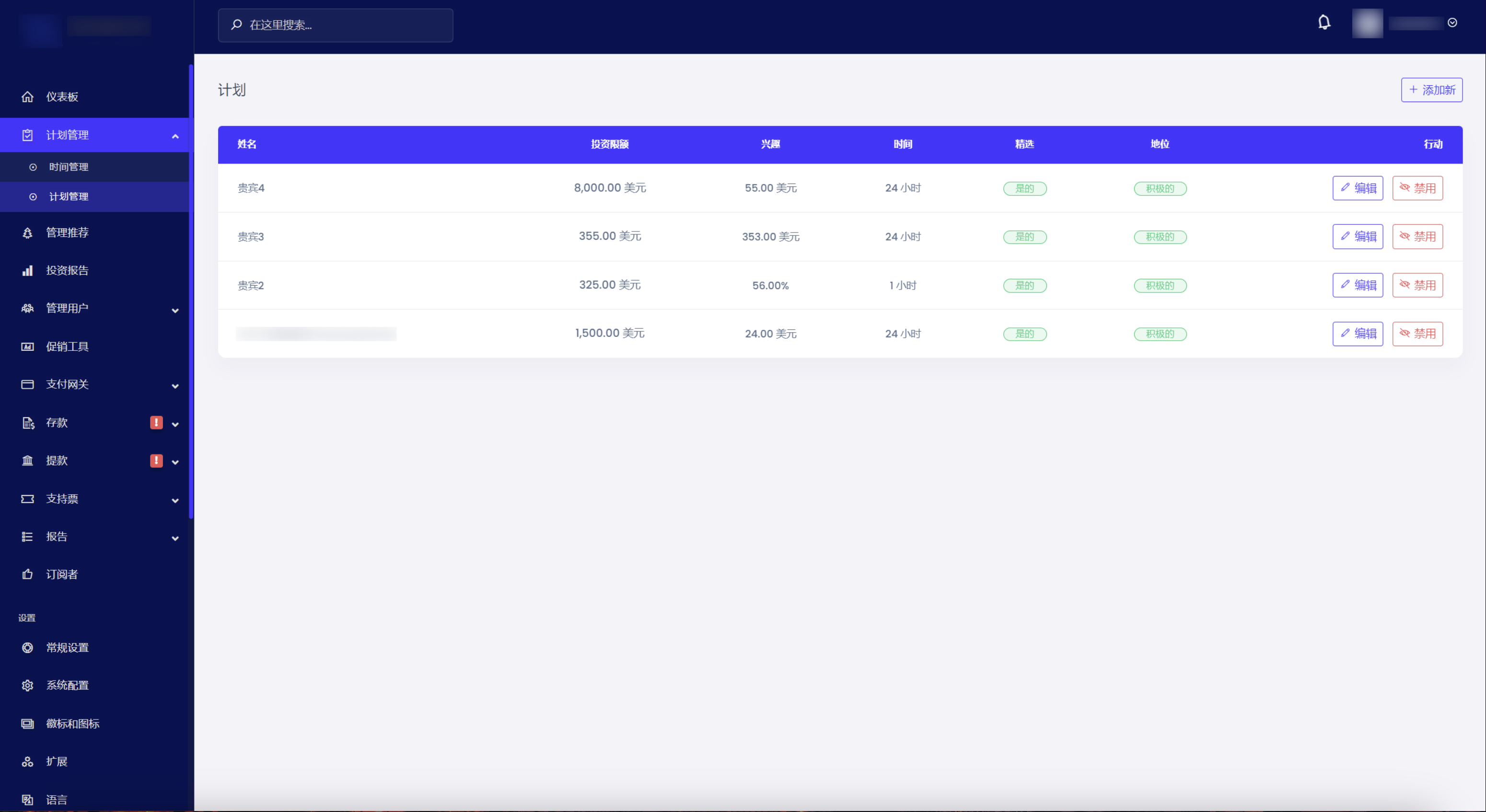
Task: Click the notification bell icon
Action: click(x=1324, y=23)
